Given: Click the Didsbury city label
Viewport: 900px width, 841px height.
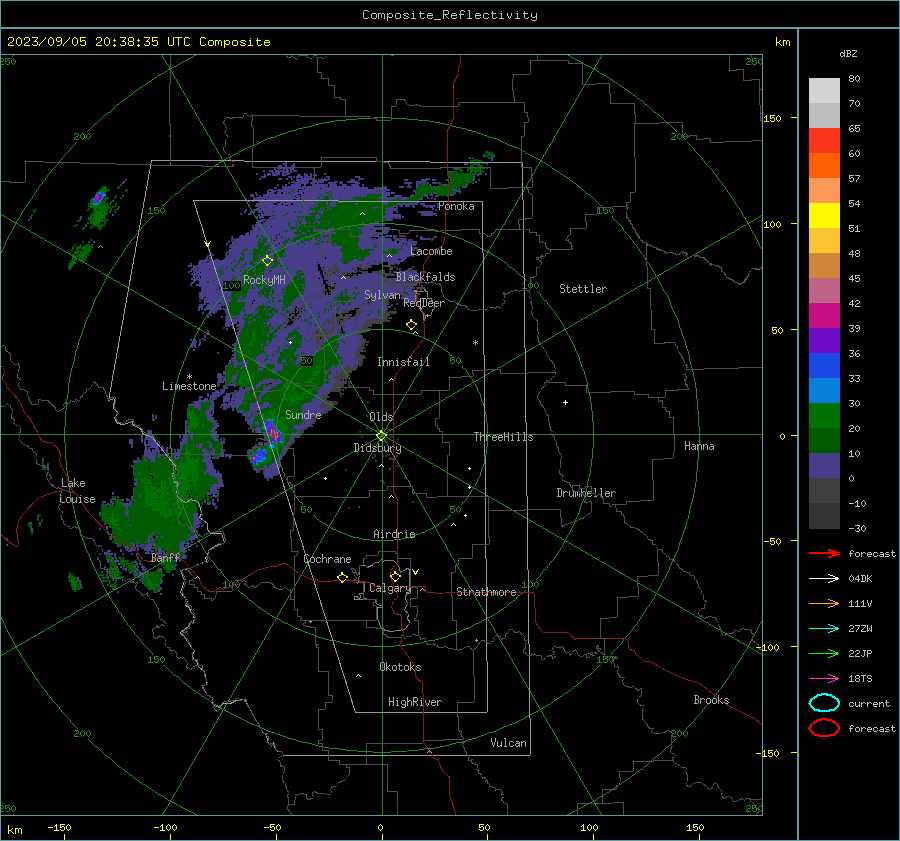Looking at the screenshot, I should [377, 448].
